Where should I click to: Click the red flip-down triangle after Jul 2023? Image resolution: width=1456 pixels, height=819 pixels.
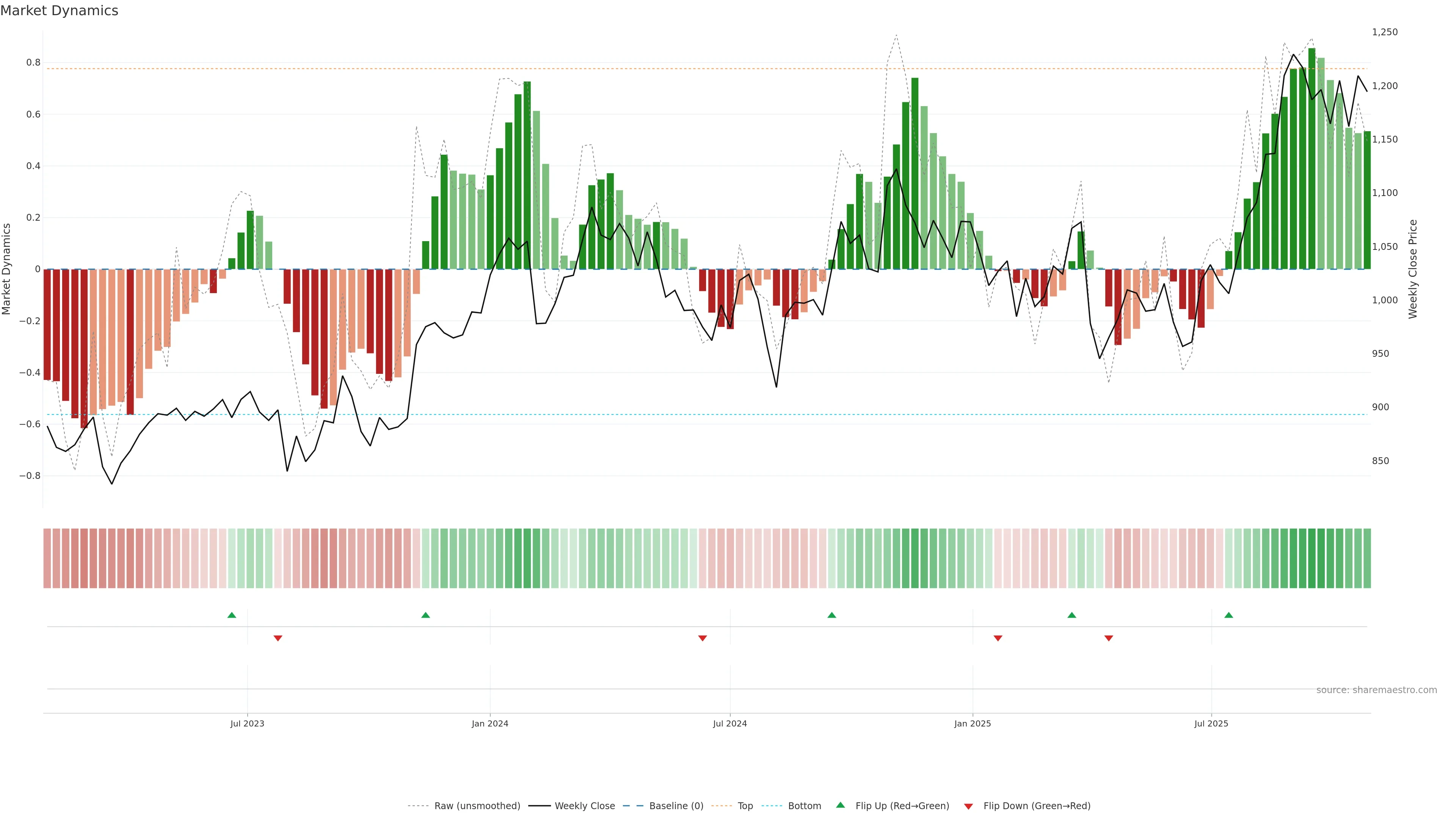278,638
